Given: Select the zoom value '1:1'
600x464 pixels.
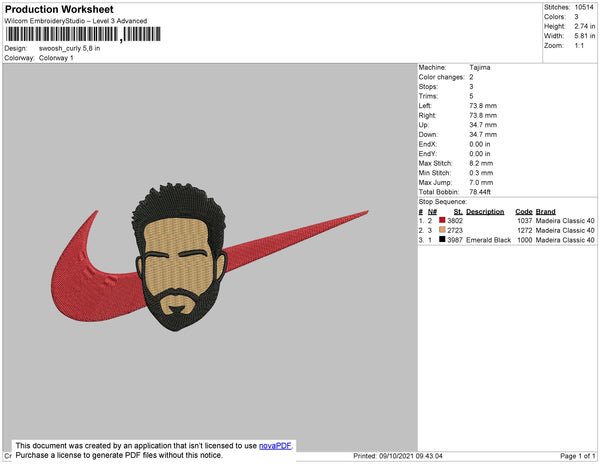Looking at the screenshot, I should tap(579, 46).
